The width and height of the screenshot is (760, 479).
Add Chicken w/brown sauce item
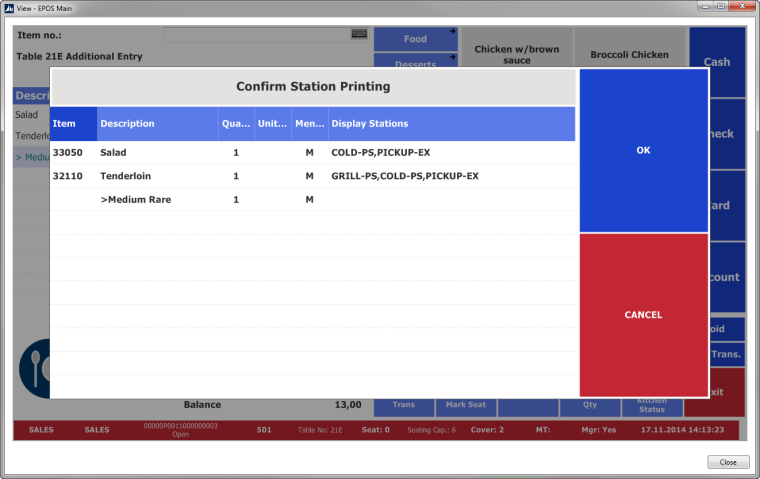(516, 50)
